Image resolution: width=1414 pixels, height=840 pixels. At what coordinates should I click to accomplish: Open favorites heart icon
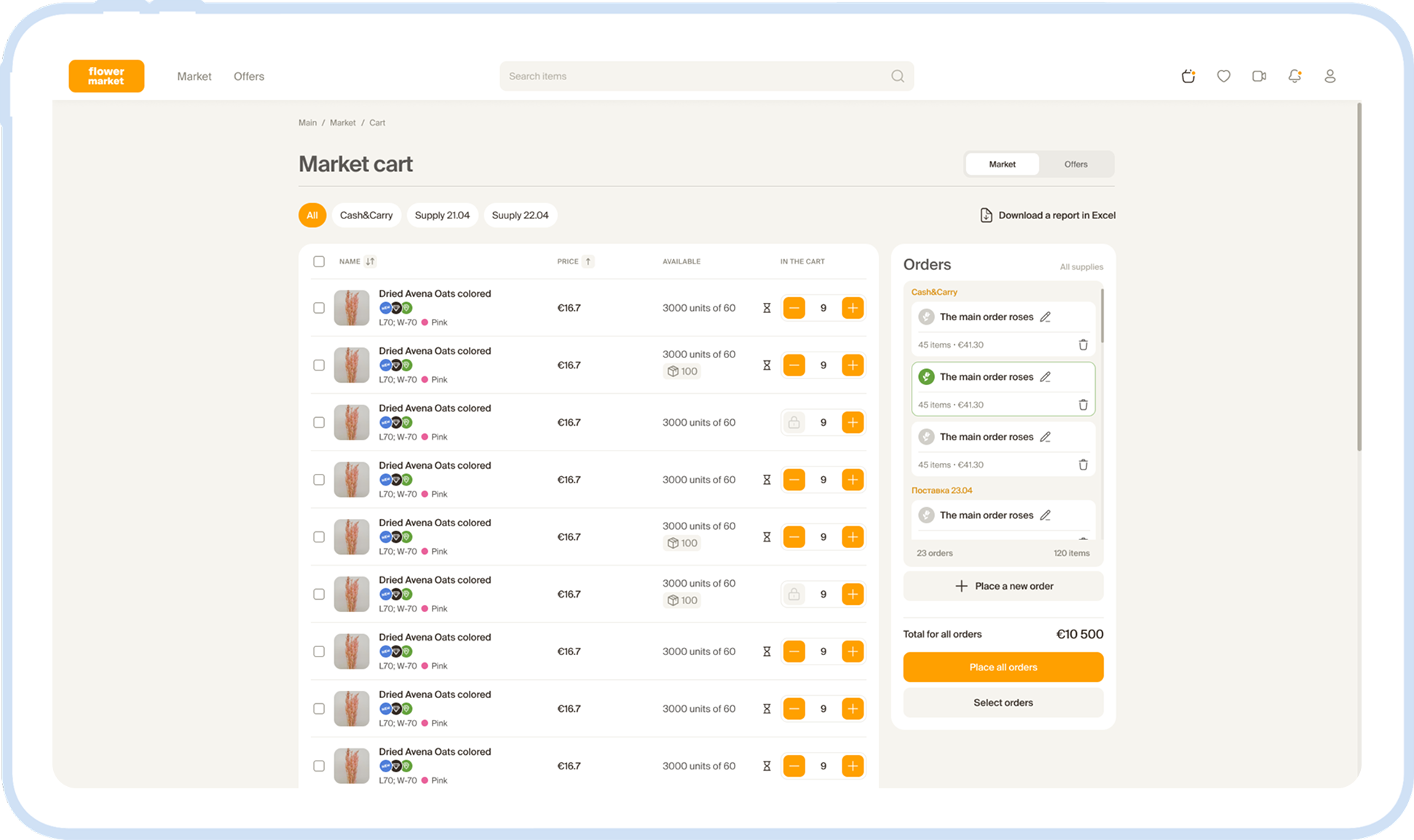1223,76
